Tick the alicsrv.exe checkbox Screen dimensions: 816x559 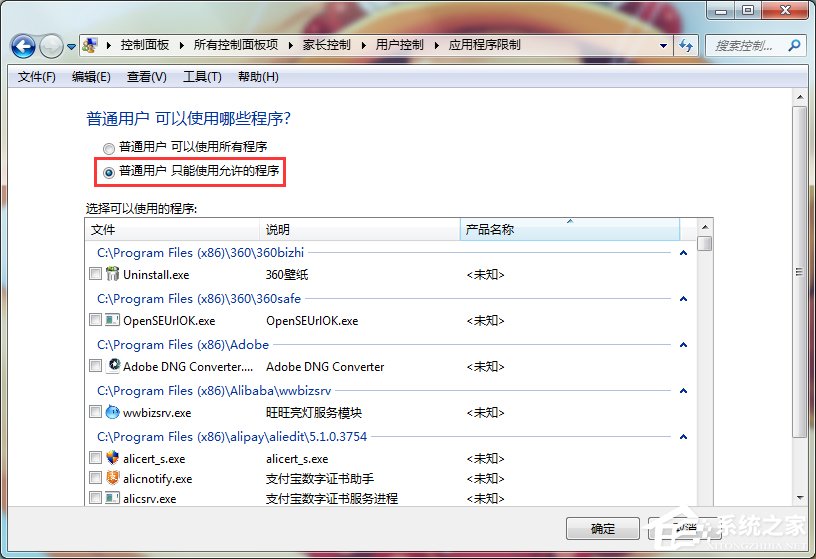point(95,498)
